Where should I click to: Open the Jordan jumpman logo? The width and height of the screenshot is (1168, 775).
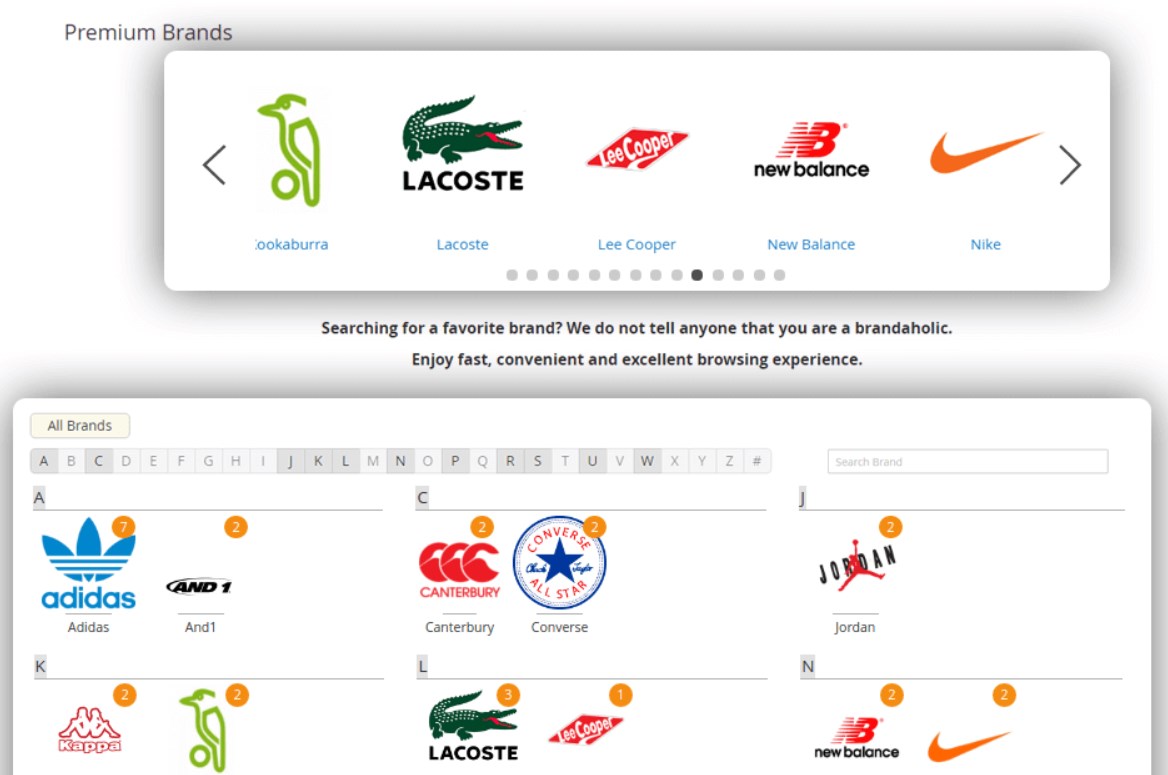pos(857,565)
